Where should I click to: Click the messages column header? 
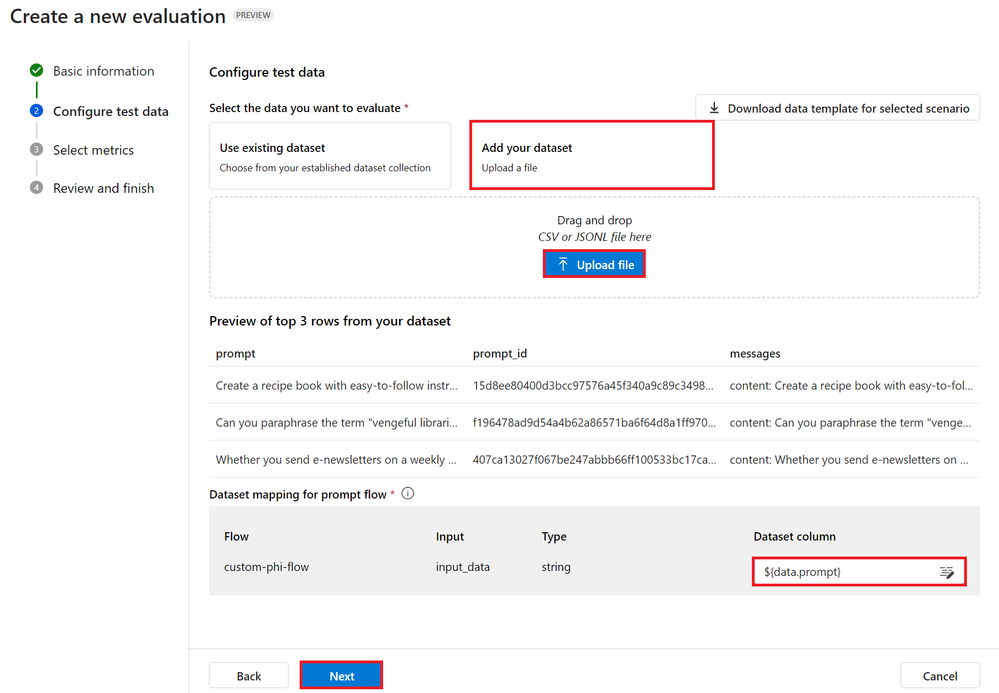click(755, 354)
